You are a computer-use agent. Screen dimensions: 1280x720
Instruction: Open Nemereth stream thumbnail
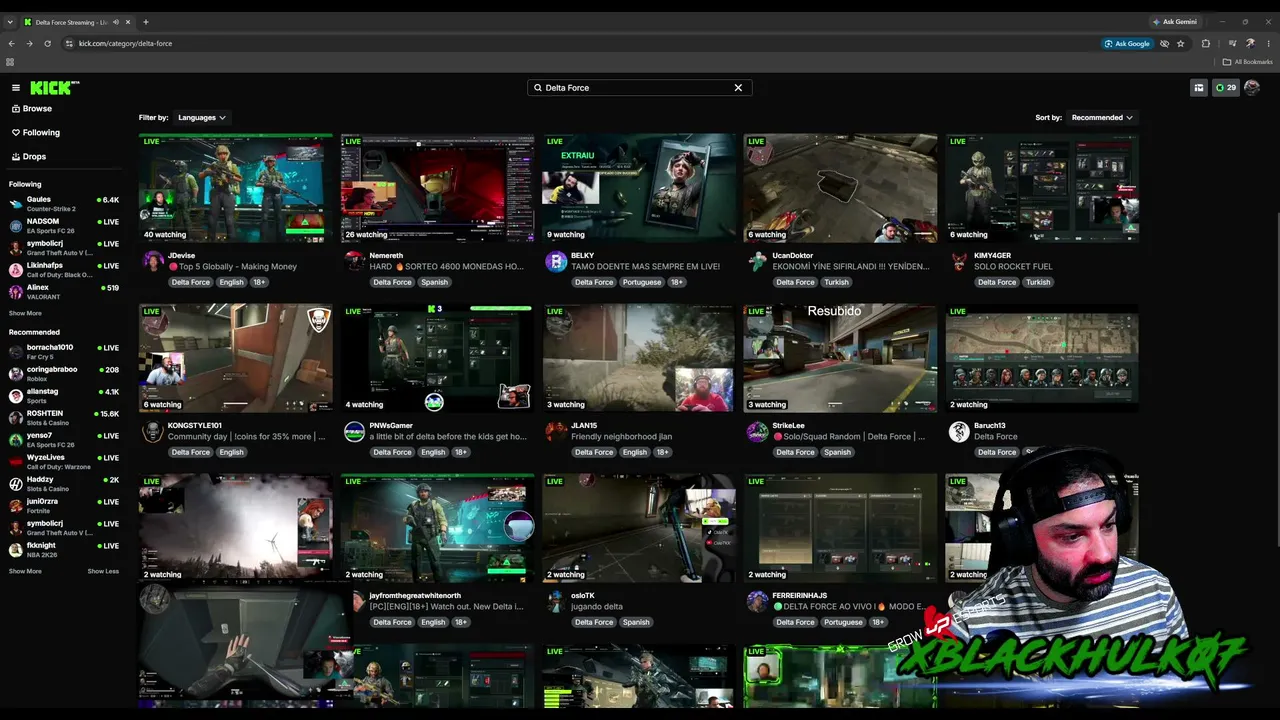coord(437,188)
